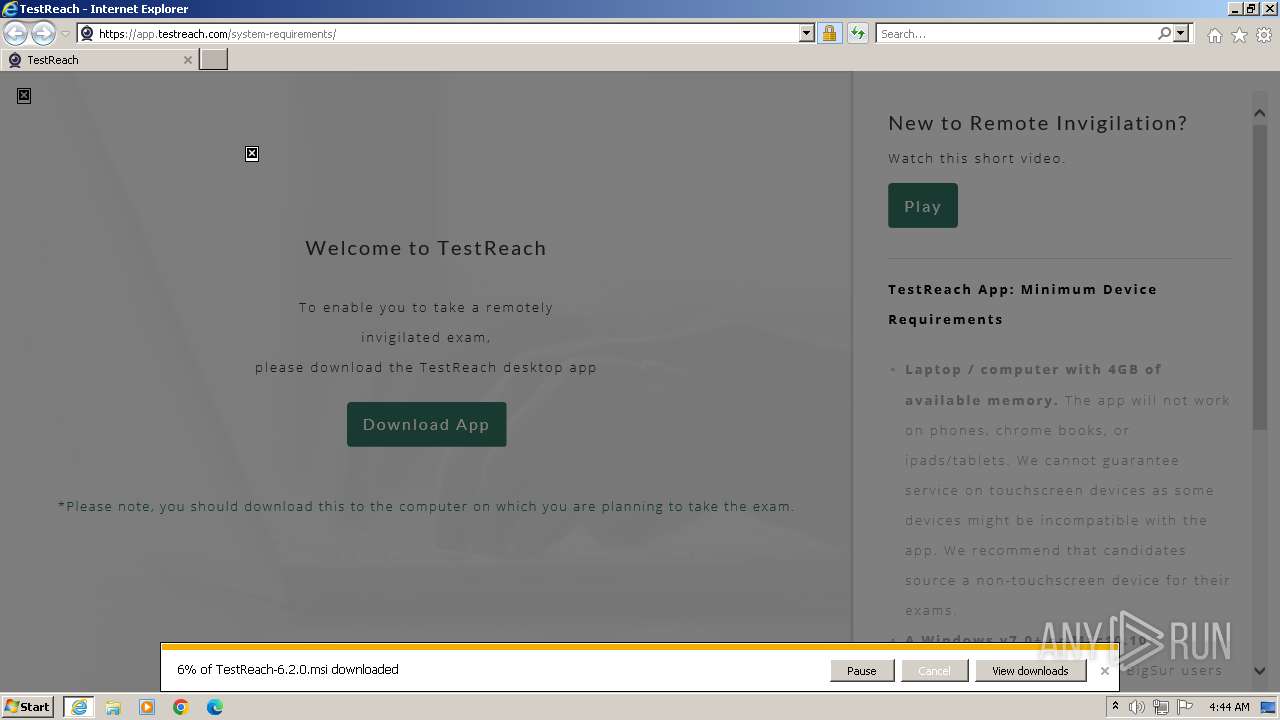Show hidden system tray icons arrow
1280x720 pixels.
click(x=1115, y=707)
